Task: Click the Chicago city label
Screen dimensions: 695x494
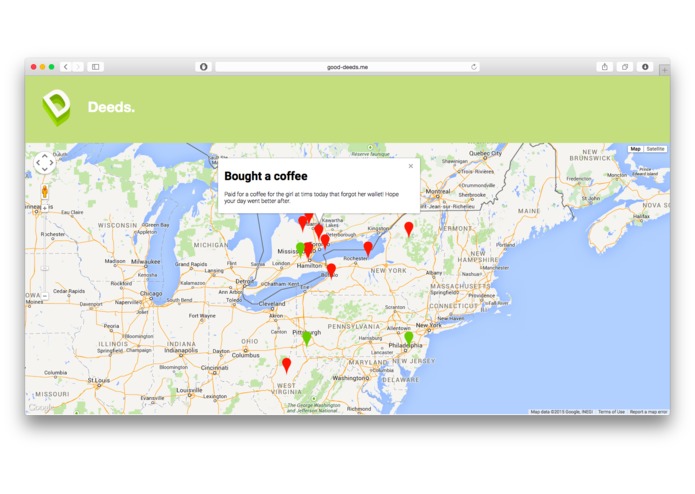Action: tap(151, 293)
